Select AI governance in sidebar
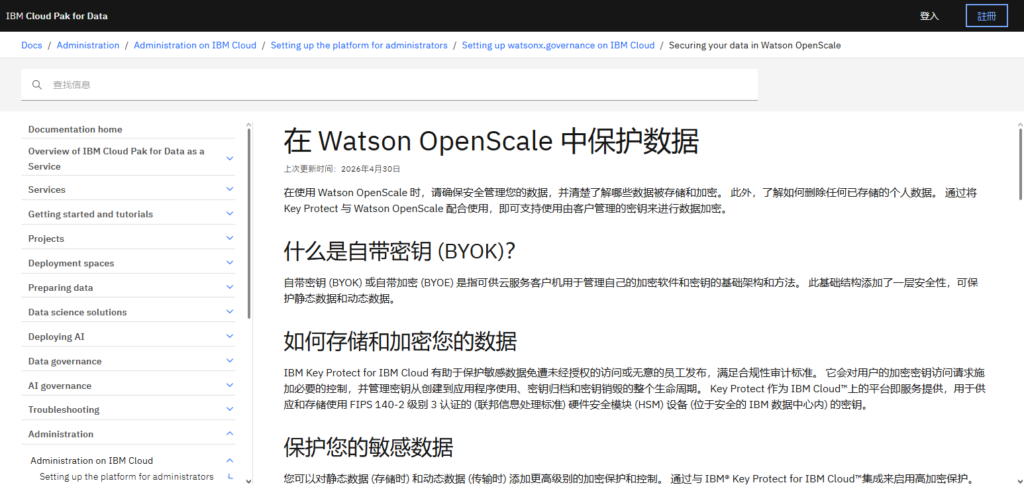 point(60,386)
